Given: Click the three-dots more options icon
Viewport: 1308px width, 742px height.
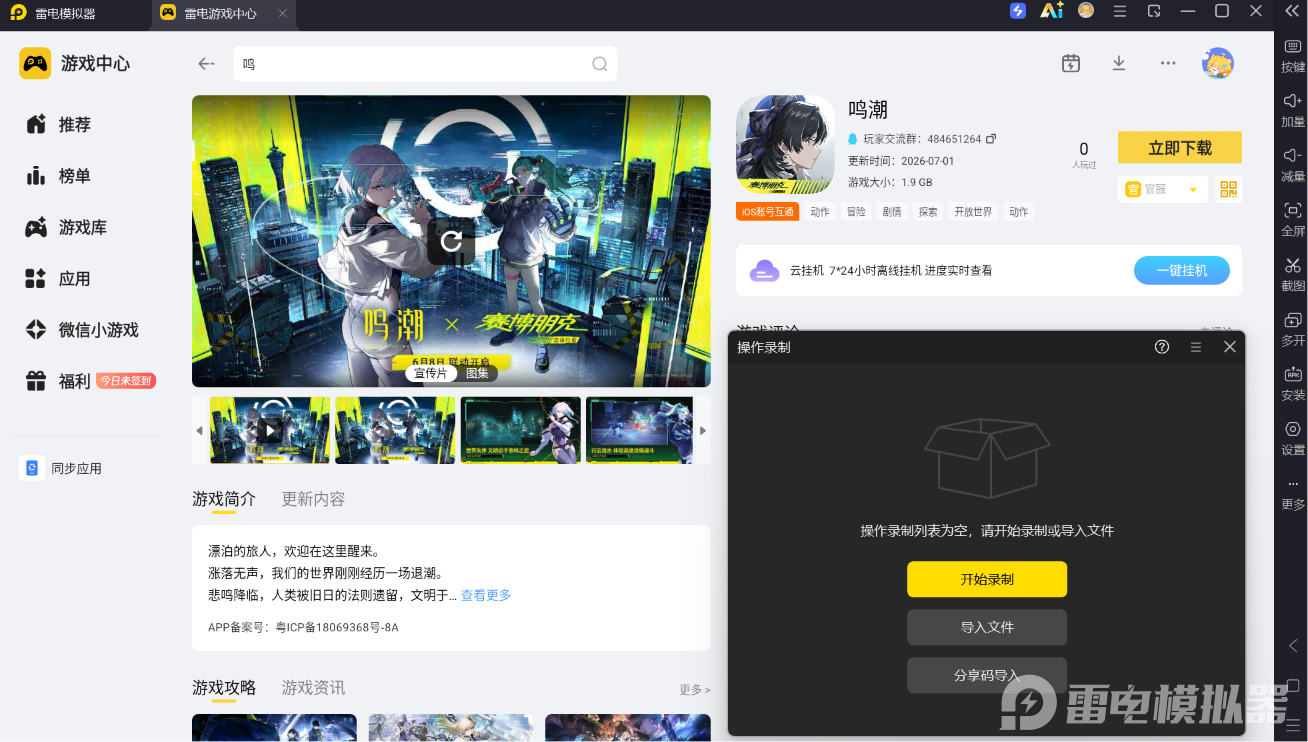Looking at the screenshot, I should click(x=1168, y=63).
